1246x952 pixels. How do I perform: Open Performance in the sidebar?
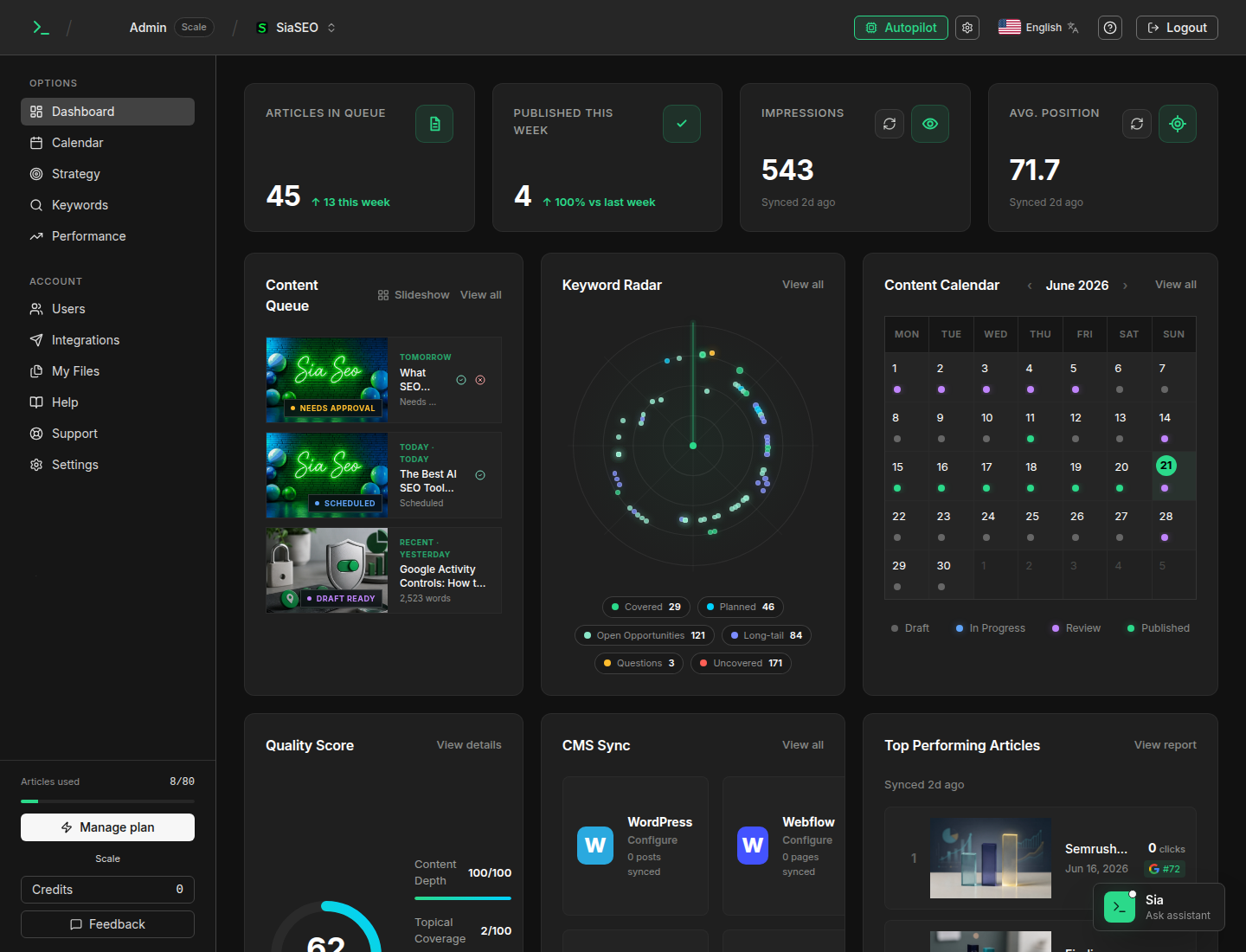(107, 236)
